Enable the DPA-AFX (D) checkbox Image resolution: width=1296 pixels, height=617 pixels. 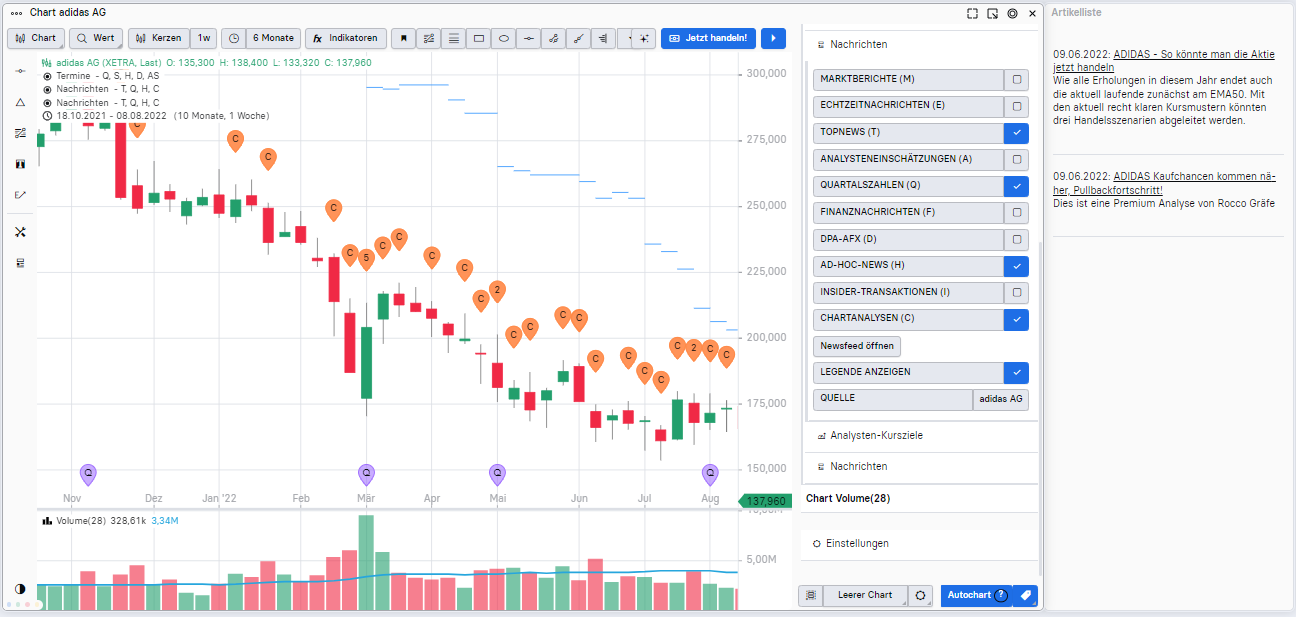(1016, 239)
